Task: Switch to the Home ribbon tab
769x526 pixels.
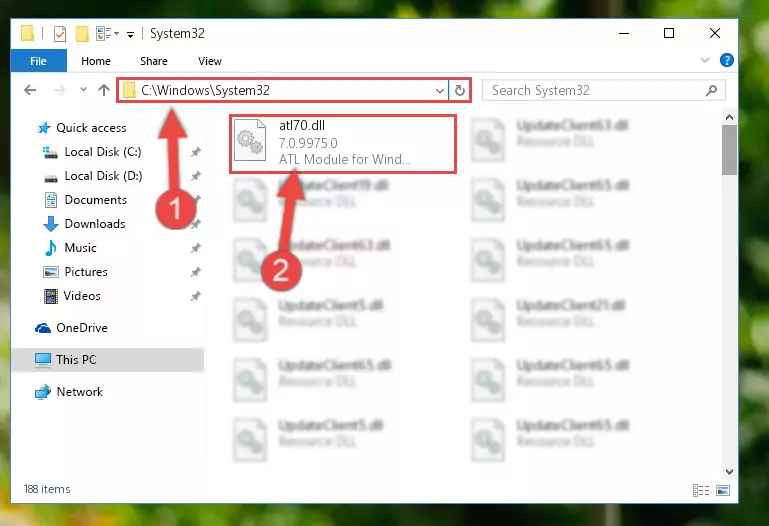Action: 96,61
